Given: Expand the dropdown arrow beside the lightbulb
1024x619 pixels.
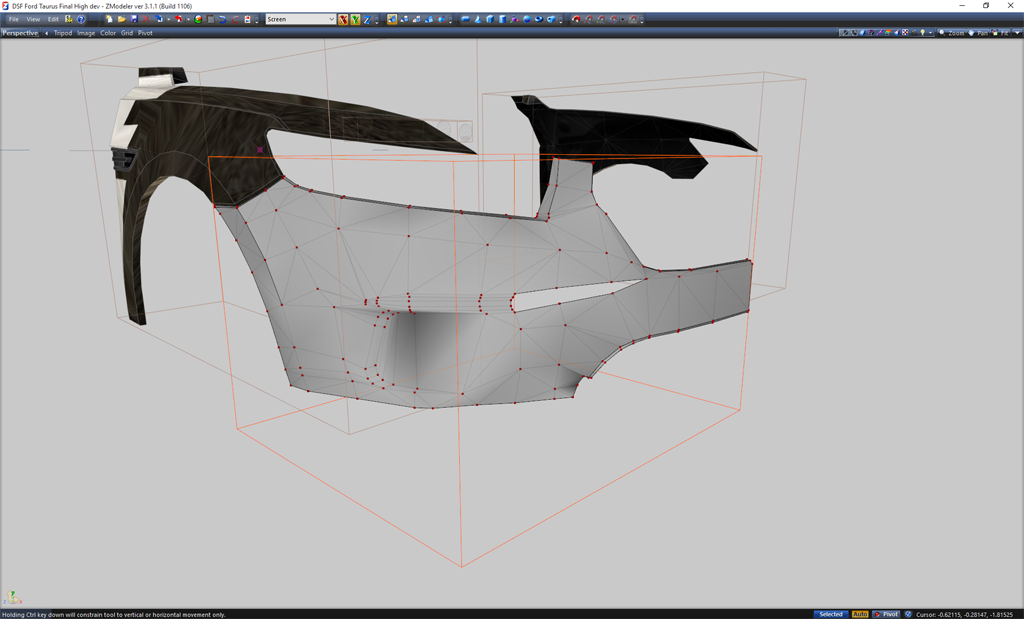Looking at the screenshot, I should pos(931,33).
